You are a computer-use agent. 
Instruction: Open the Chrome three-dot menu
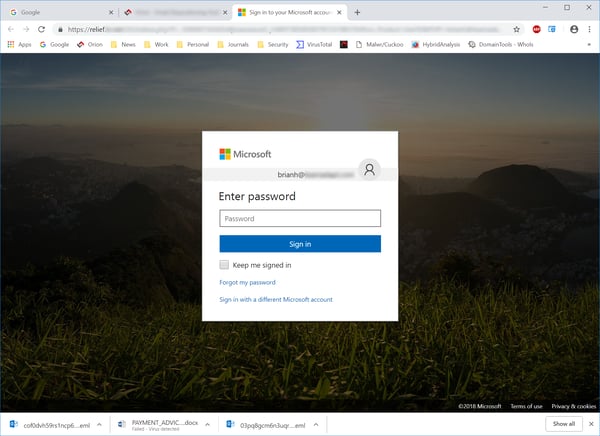pyautogui.click(x=590, y=29)
